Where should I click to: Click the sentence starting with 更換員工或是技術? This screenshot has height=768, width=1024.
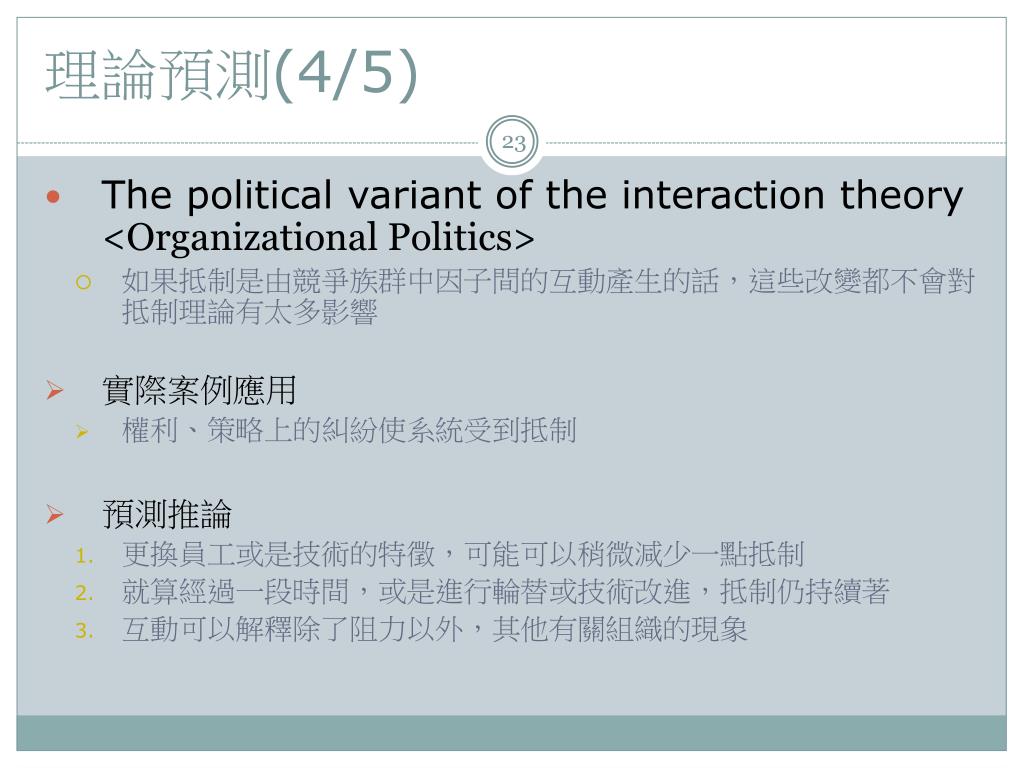click(x=462, y=554)
